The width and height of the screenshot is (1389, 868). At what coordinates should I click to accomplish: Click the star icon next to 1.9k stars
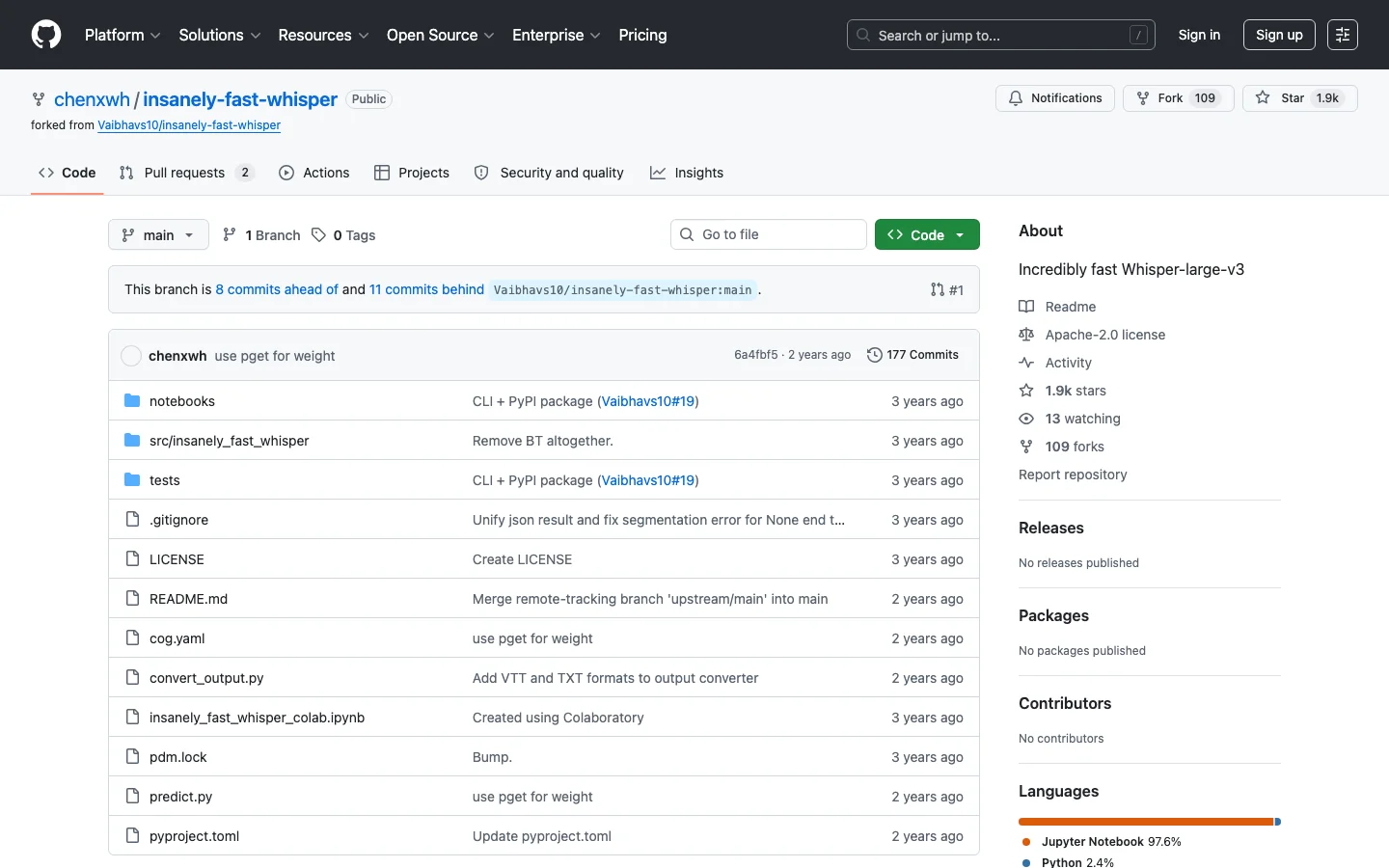1026,391
